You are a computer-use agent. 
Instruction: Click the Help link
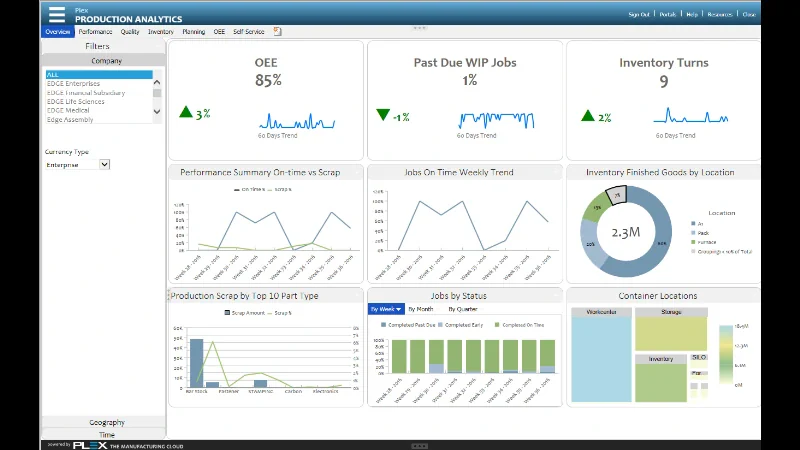pos(692,15)
